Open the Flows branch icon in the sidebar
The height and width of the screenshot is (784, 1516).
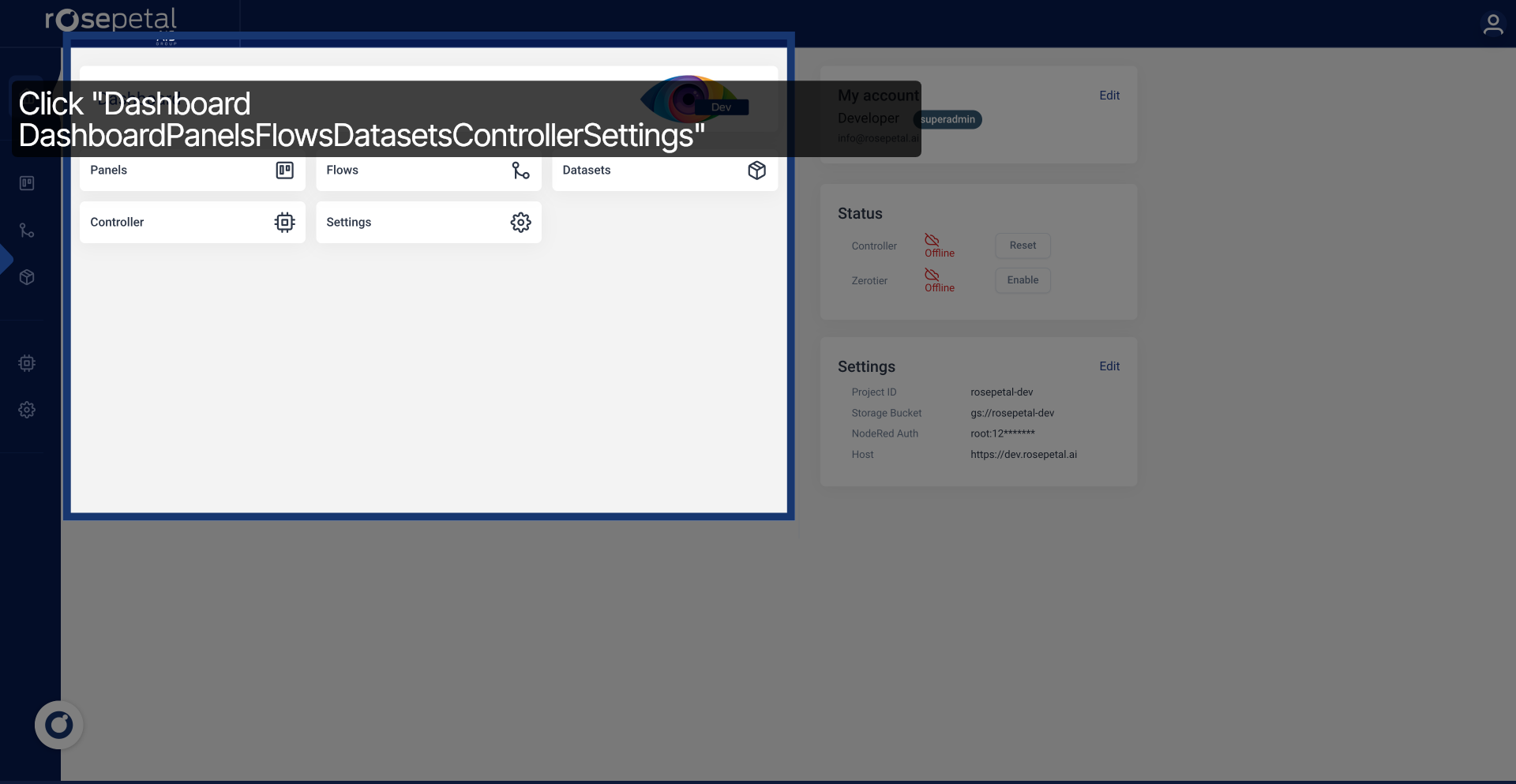pos(27,230)
